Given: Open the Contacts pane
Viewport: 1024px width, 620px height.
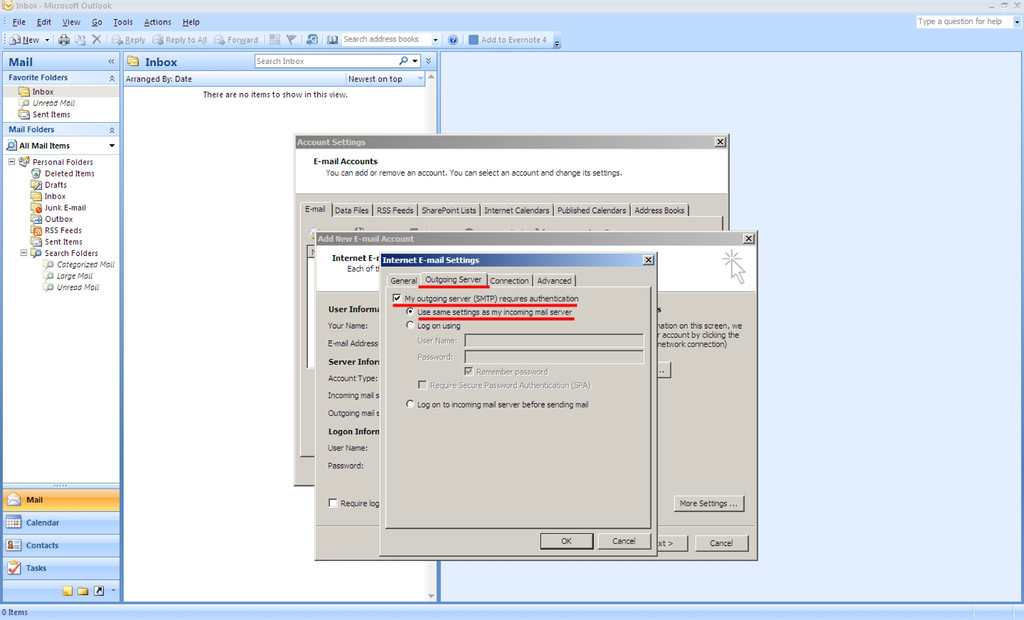Looking at the screenshot, I should point(61,546).
